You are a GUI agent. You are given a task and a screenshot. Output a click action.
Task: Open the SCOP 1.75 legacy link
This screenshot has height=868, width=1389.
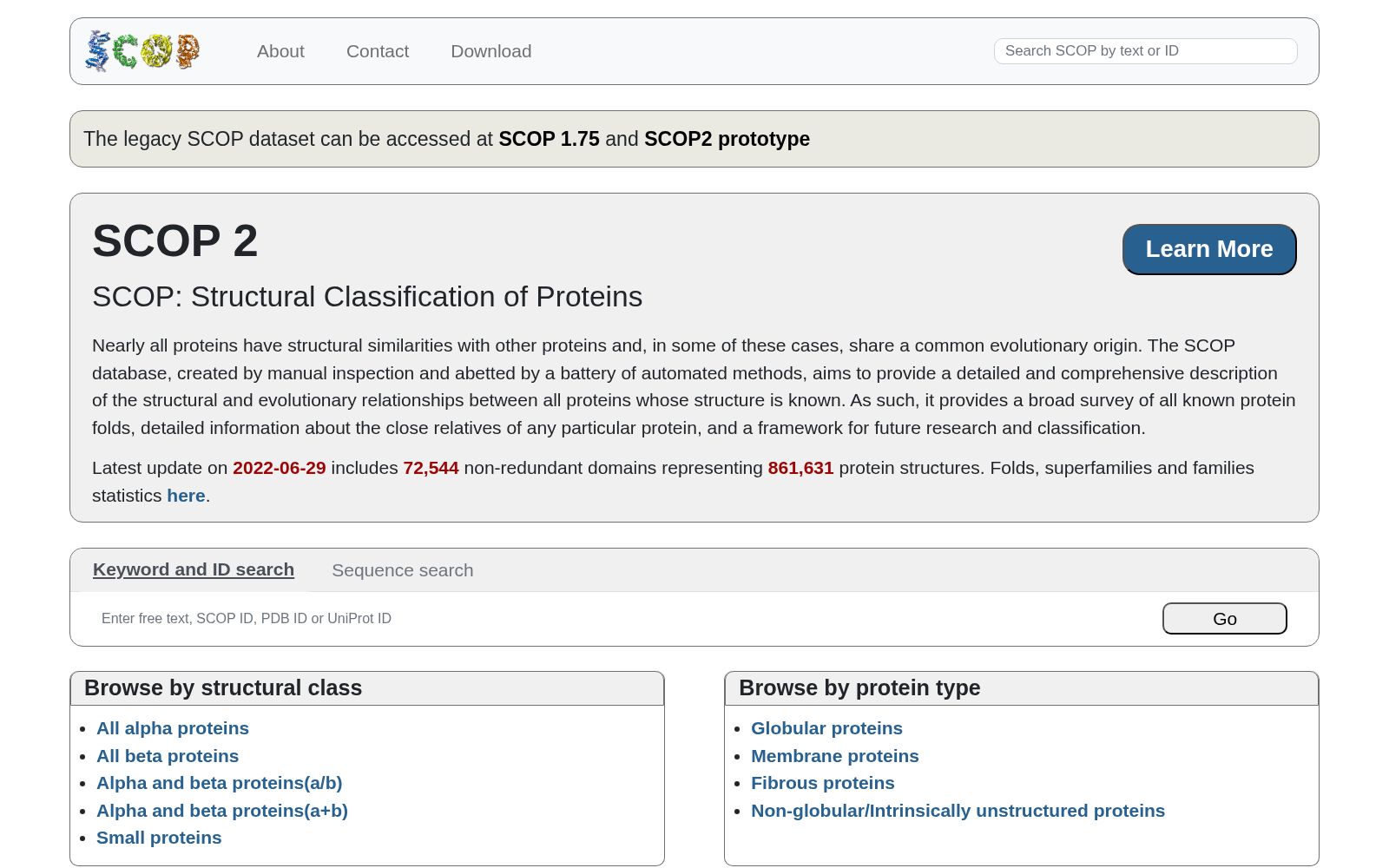(549, 139)
